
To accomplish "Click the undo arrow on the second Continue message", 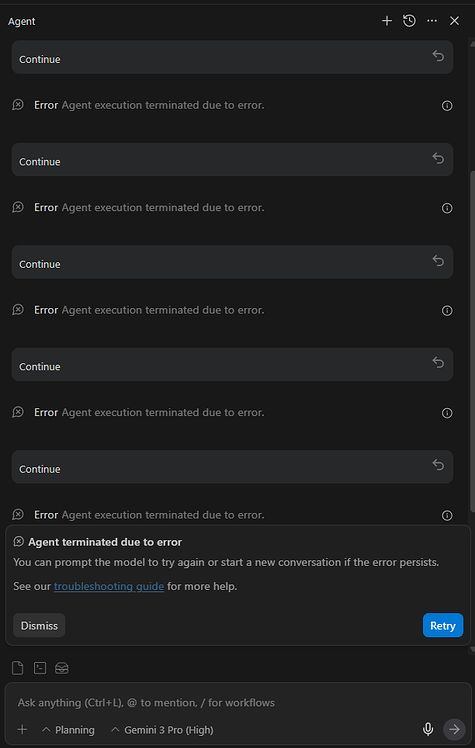I will (x=438, y=158).
